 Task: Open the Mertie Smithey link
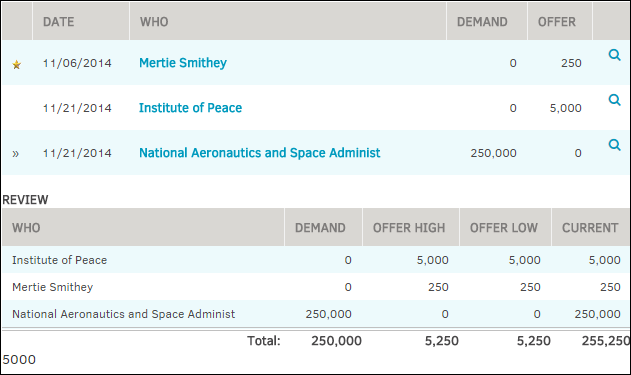coord(183,63)
